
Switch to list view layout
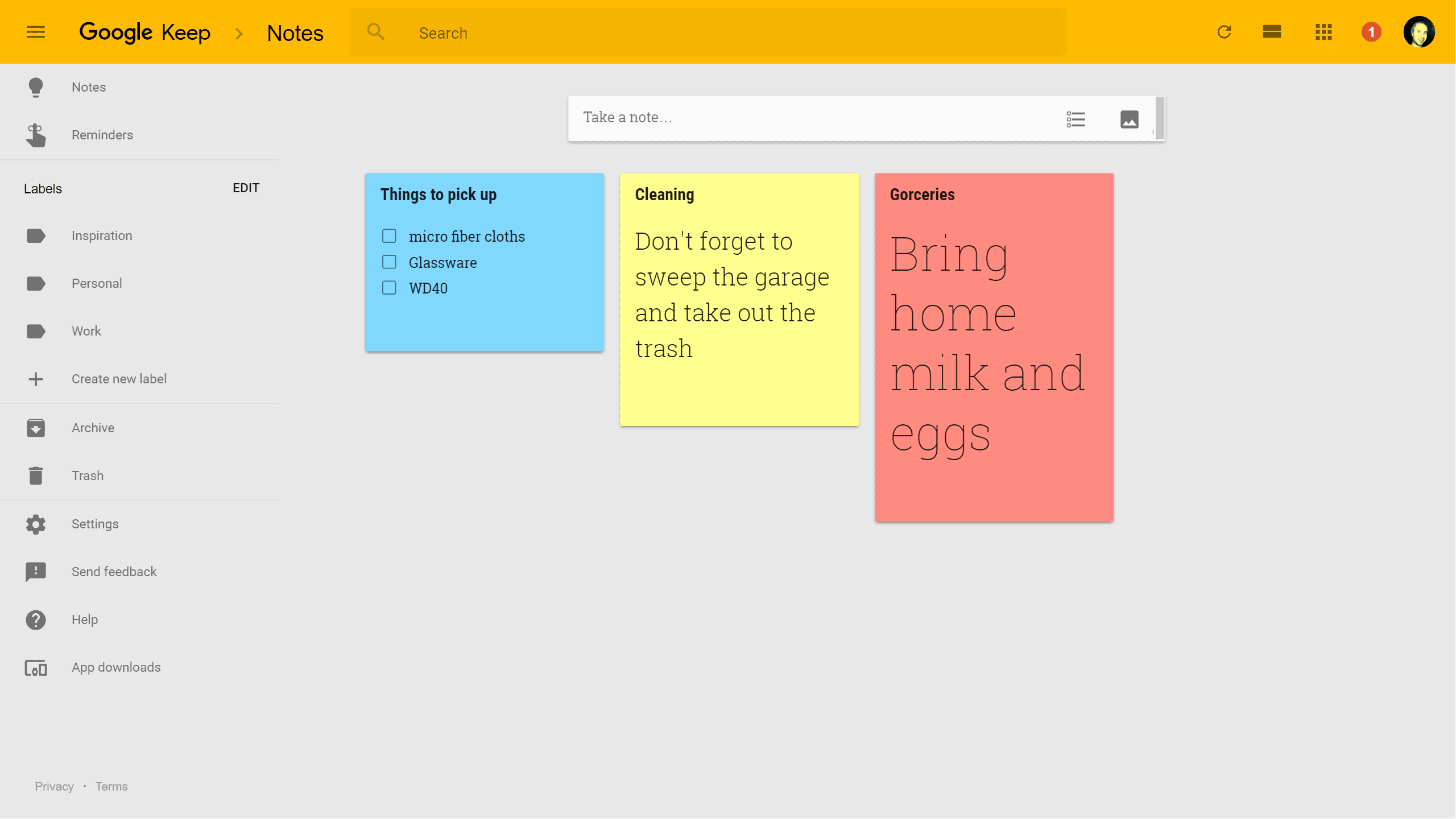(x=1272, y=32)
